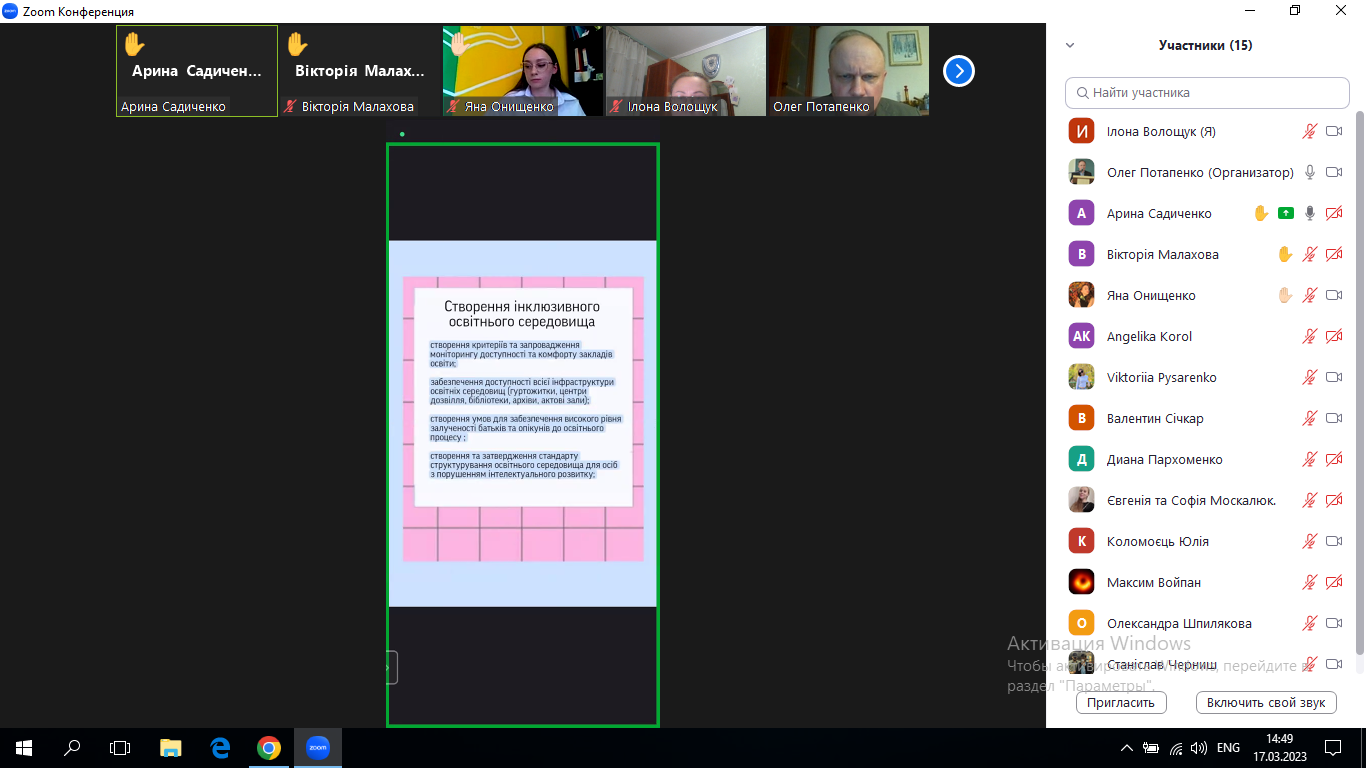The height and width of the screenshot is (768, 1366).
Task: Toggle the muted microphone for Ілона Волощук (Я)
Action: pos(1310,131)
